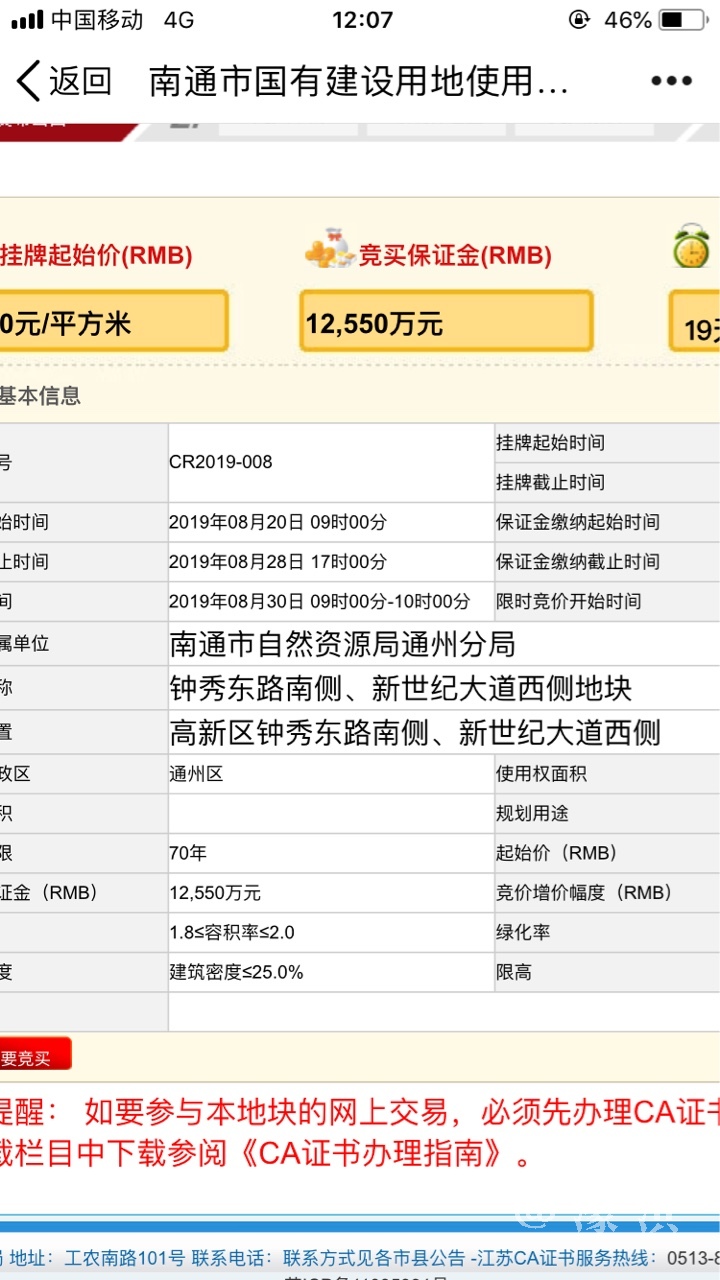The image size is (720, 1280).
Task: Tap the rotation lock status icon
Action: 578,20
